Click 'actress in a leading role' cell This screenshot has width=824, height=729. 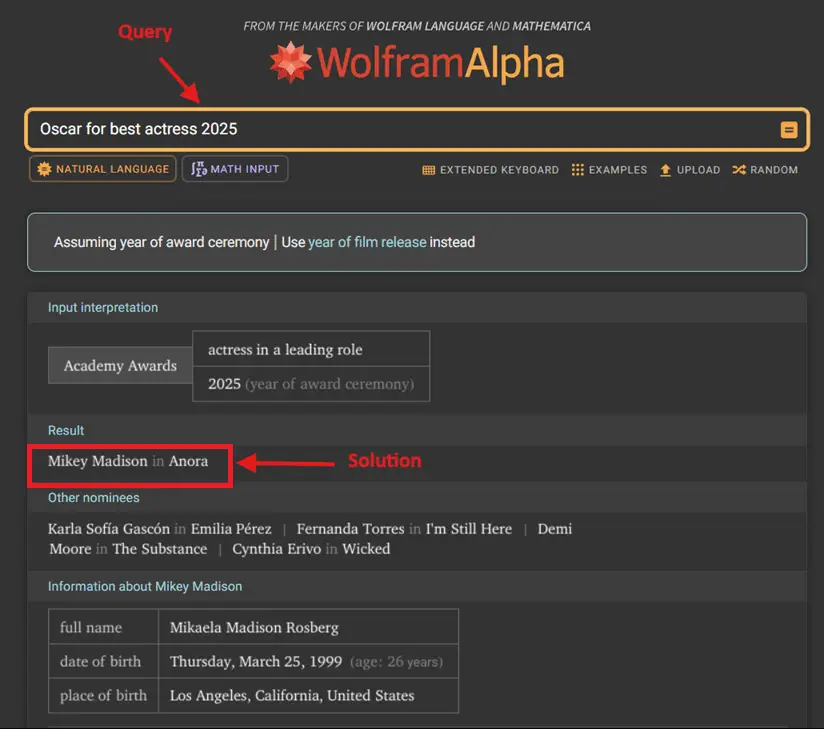[x=285, y=350]
